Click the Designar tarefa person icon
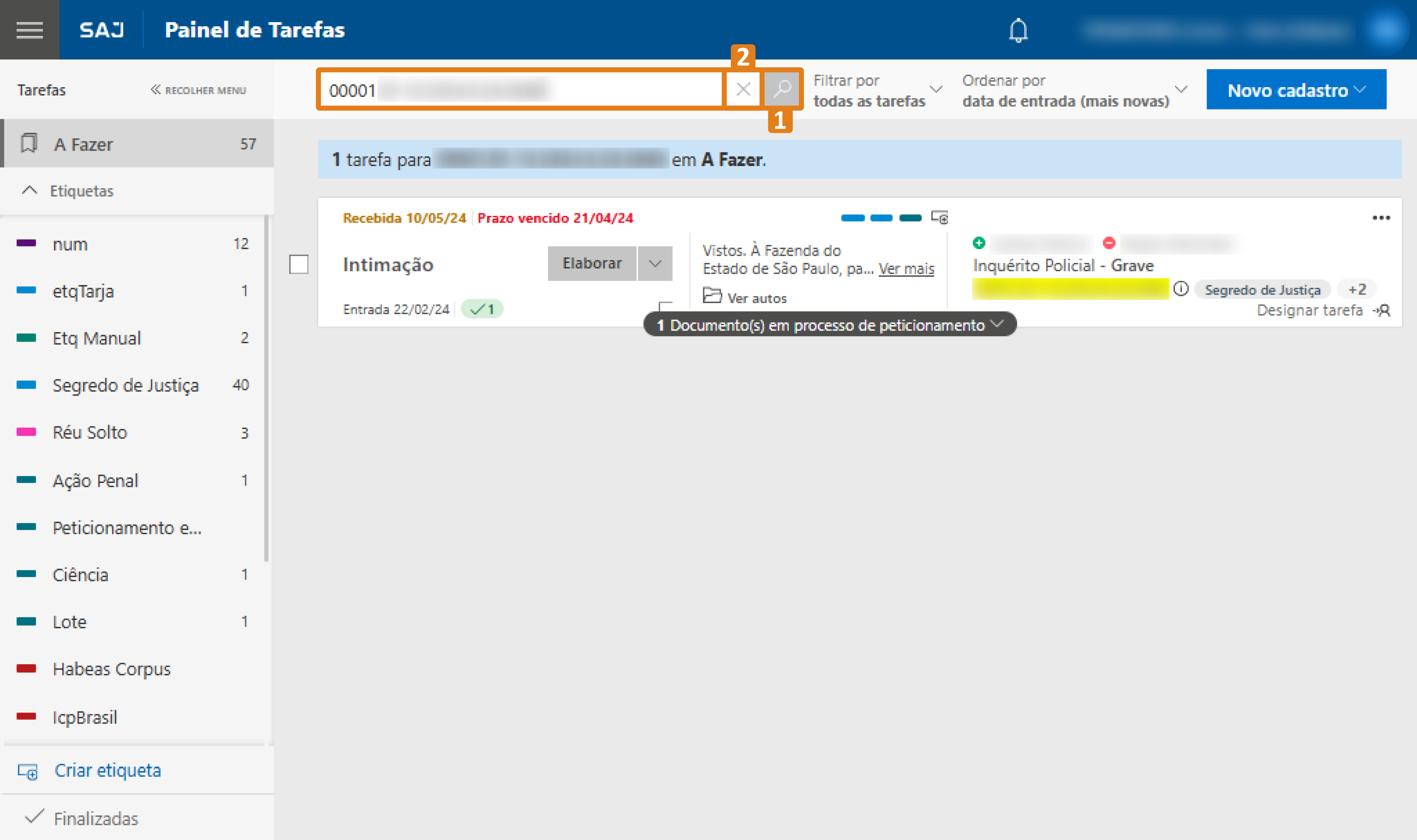 pyautogui.click(x=1382, y=310)
